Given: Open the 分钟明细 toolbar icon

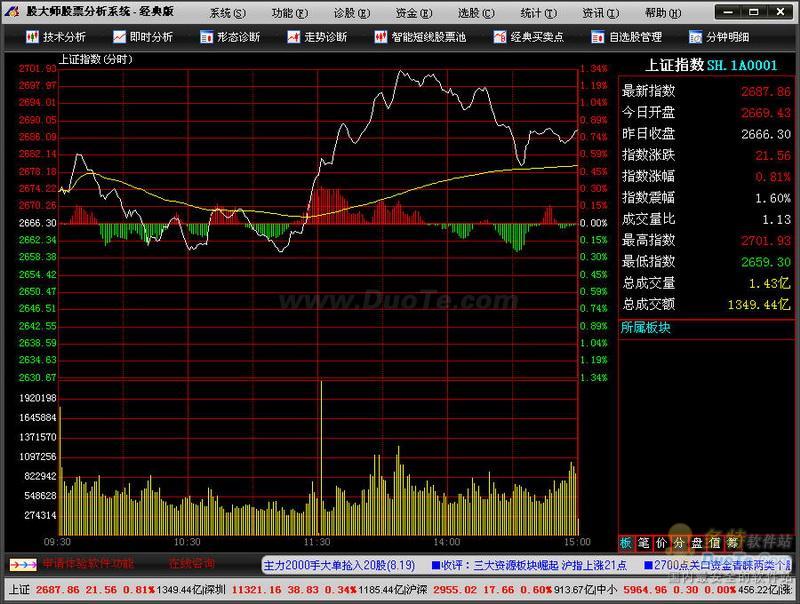Looking at the screenshot, I should pyautogui.click(x=695, y=37).
